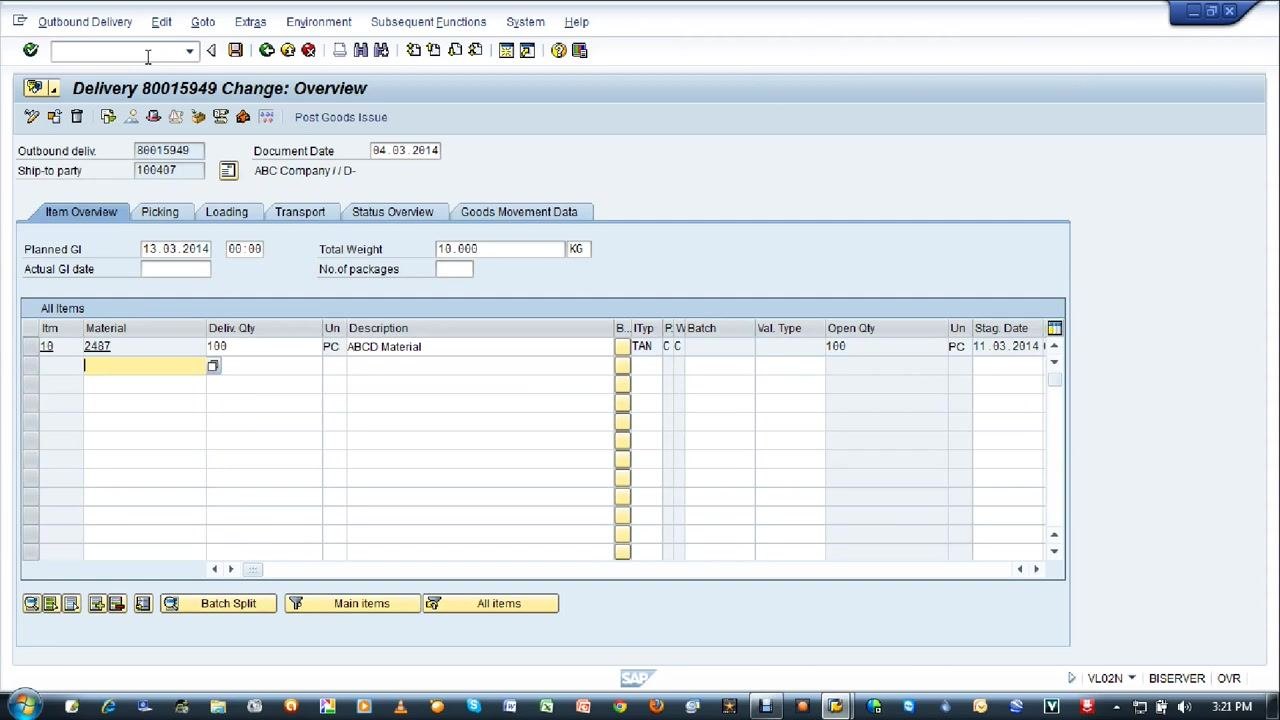Click the Help question mark icon
This screenshot has height=720, width=1280.
(x=558, y=50)
